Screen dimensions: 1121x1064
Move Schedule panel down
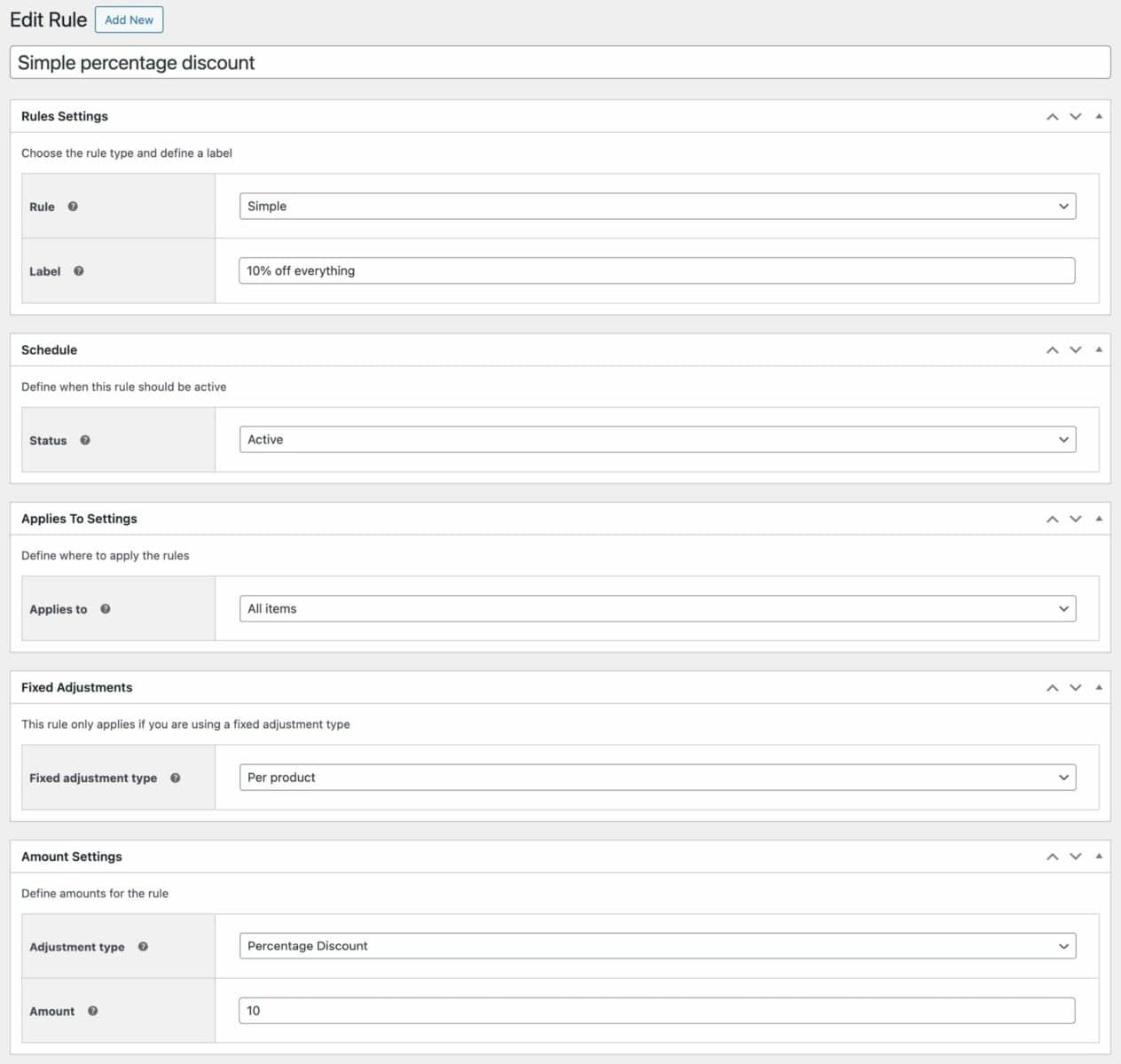pos(1076,350)
